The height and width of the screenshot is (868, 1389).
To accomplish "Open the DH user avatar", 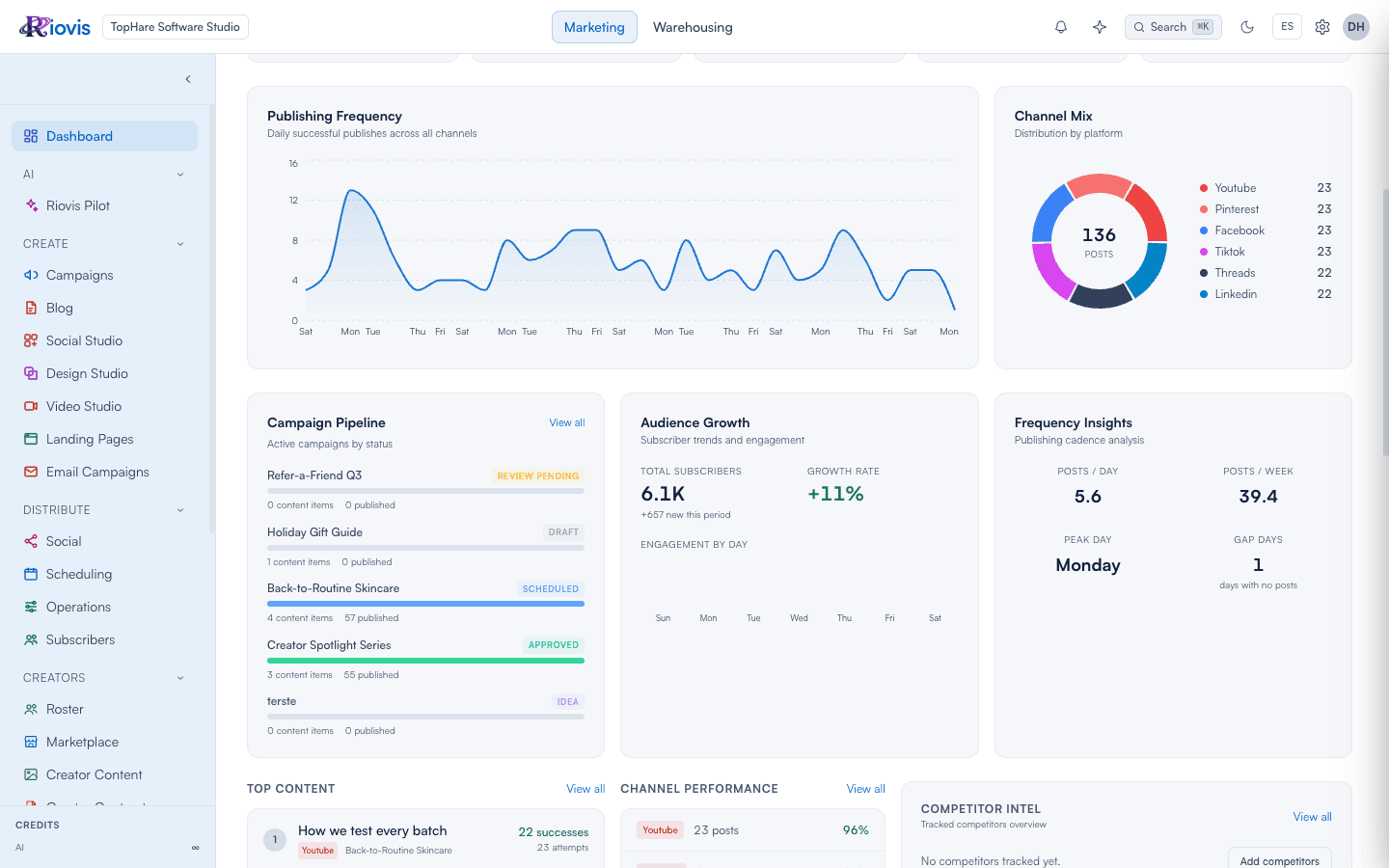I will pyautogui.click(x=1356, y=27).
